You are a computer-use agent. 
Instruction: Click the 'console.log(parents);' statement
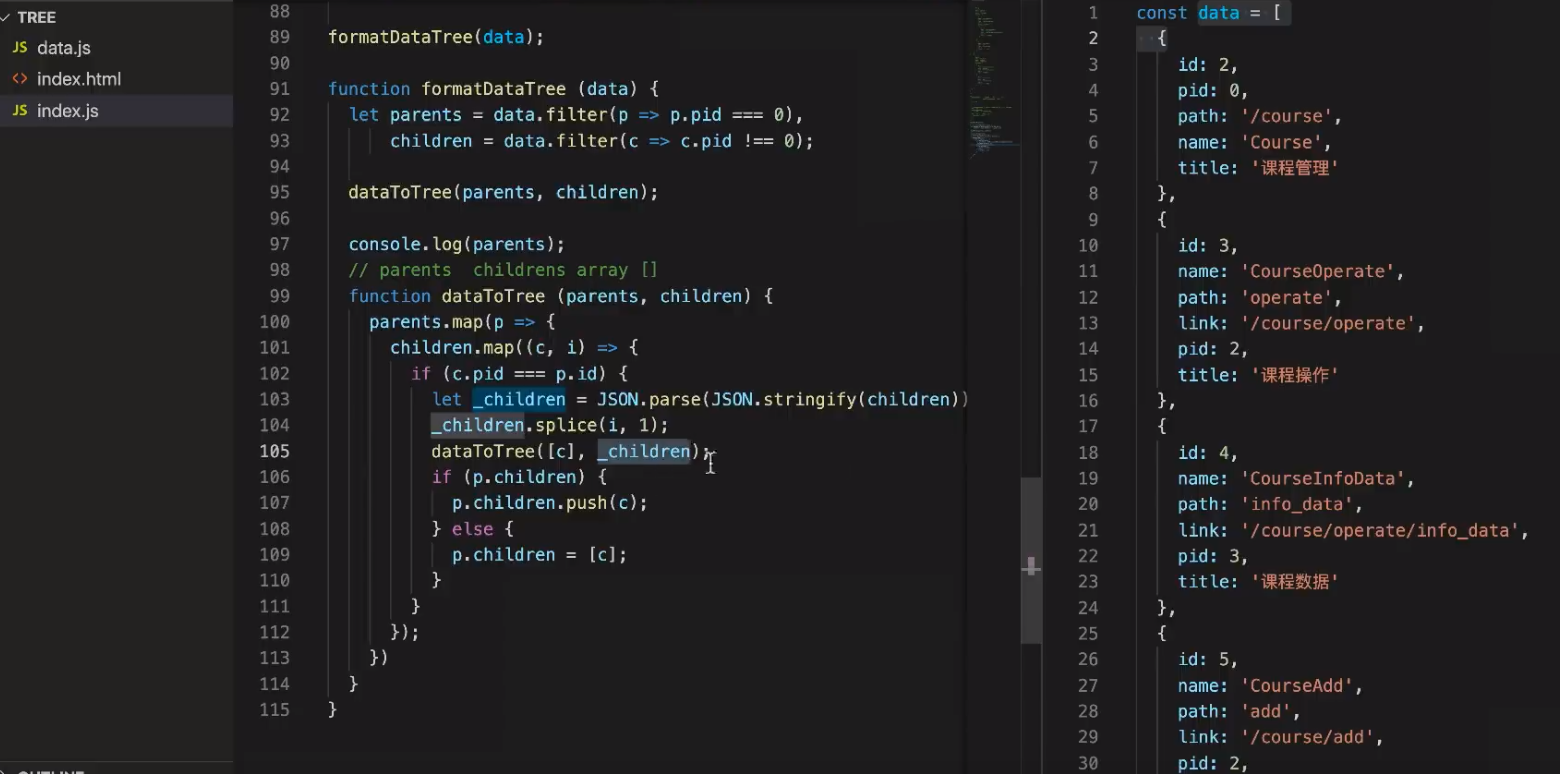coord(457,244)
